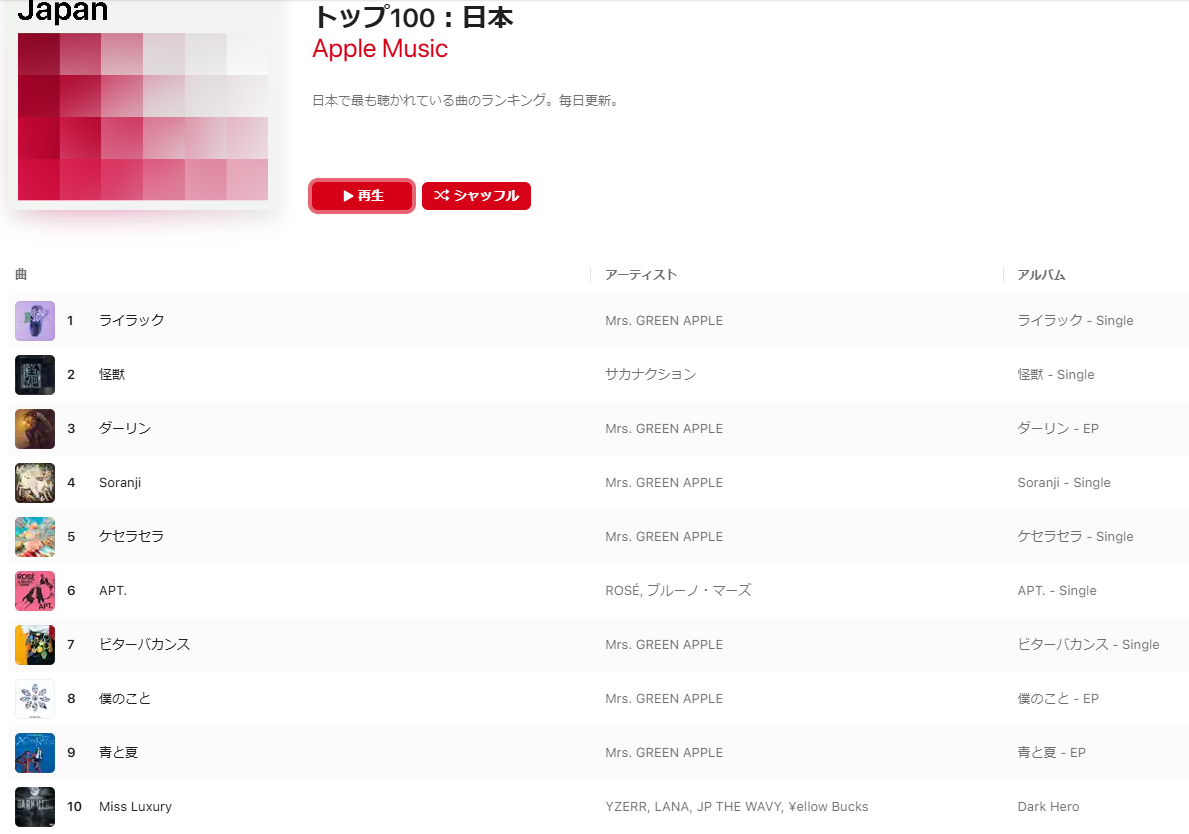Open サカナクション artist link

pos(651,375)
